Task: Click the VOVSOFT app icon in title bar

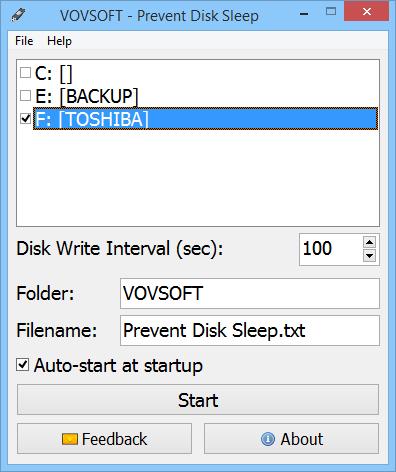Action: 18,15
